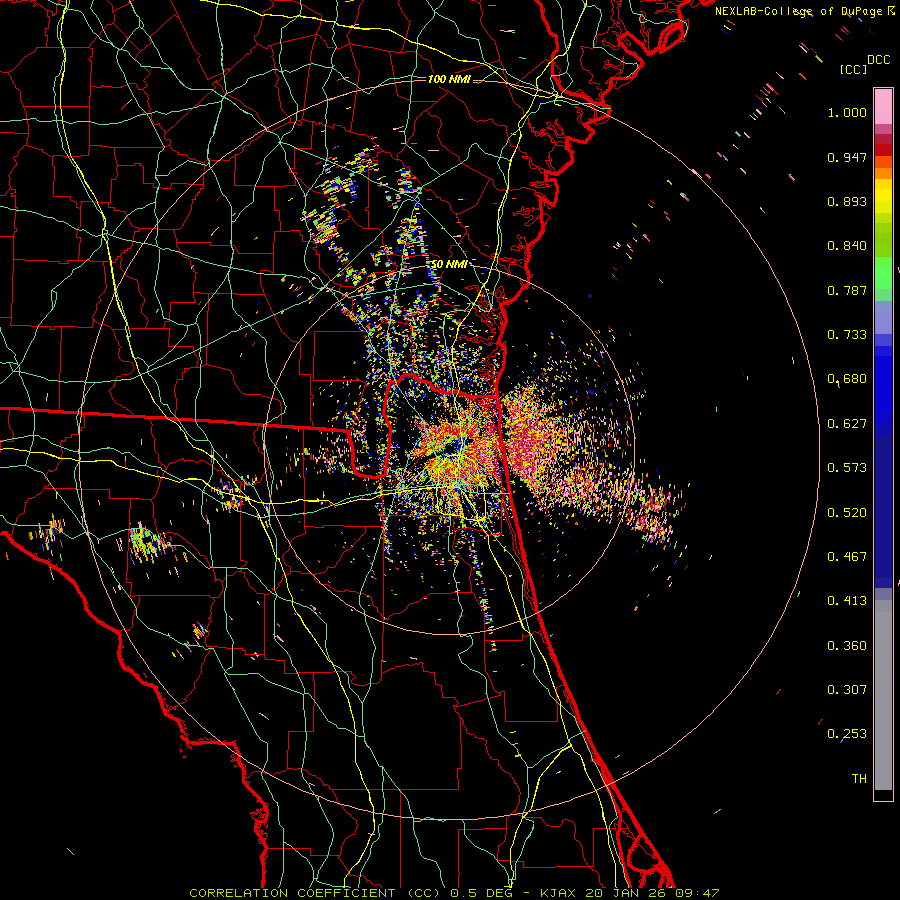Click the 0.360 color scale value

tap(847, 646)
